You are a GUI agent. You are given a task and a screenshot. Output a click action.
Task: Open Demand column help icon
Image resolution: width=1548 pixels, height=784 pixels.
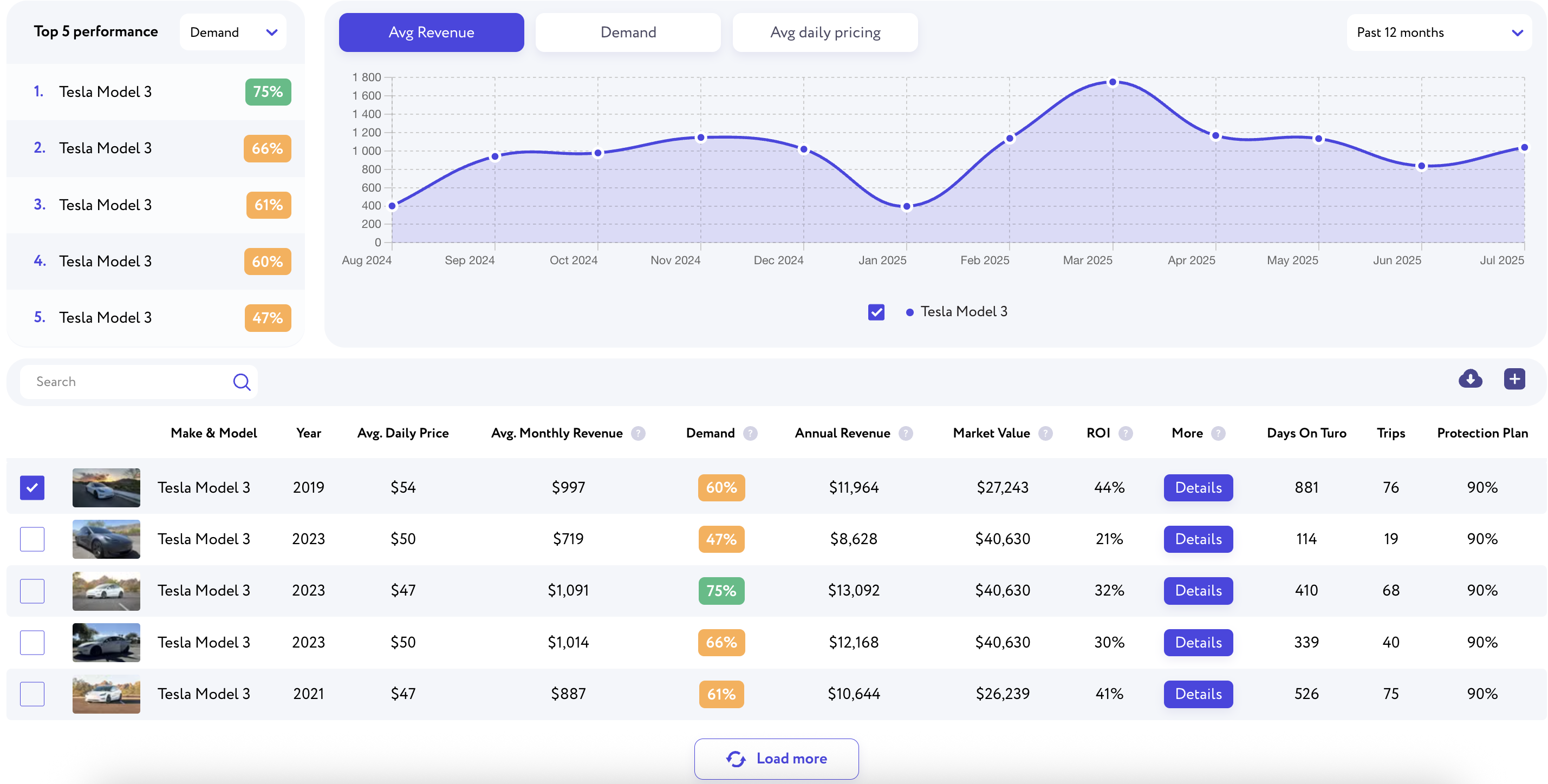(x=750, y=433)
